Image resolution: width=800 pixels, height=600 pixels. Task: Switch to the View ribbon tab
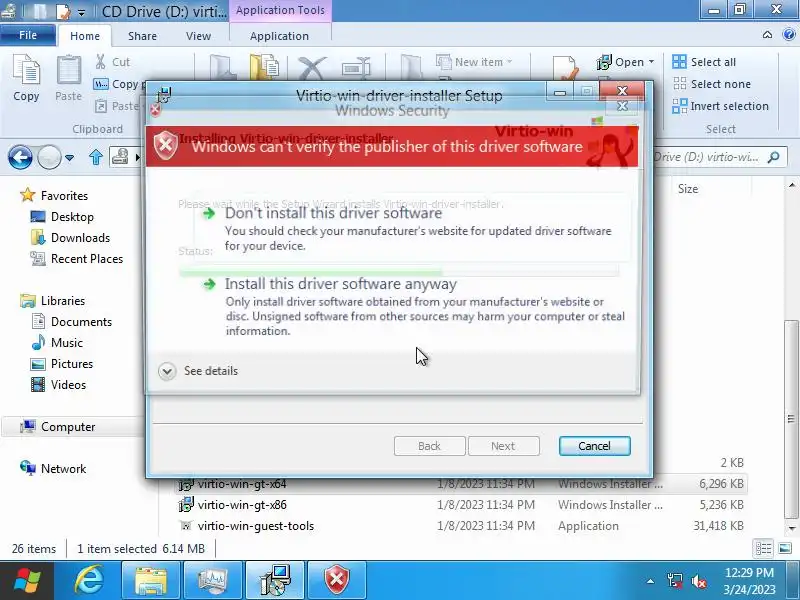198,36
